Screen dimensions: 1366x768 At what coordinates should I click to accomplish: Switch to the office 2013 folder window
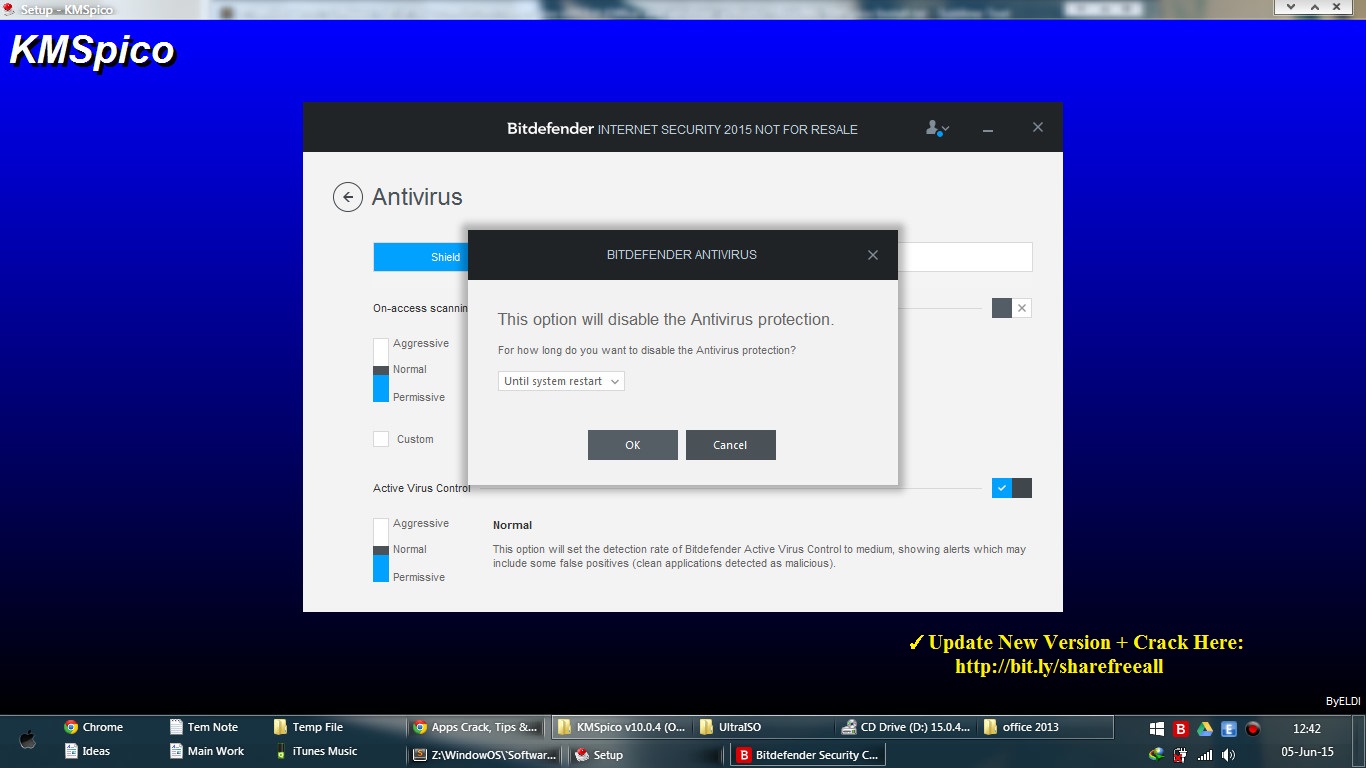[1046, 727]
